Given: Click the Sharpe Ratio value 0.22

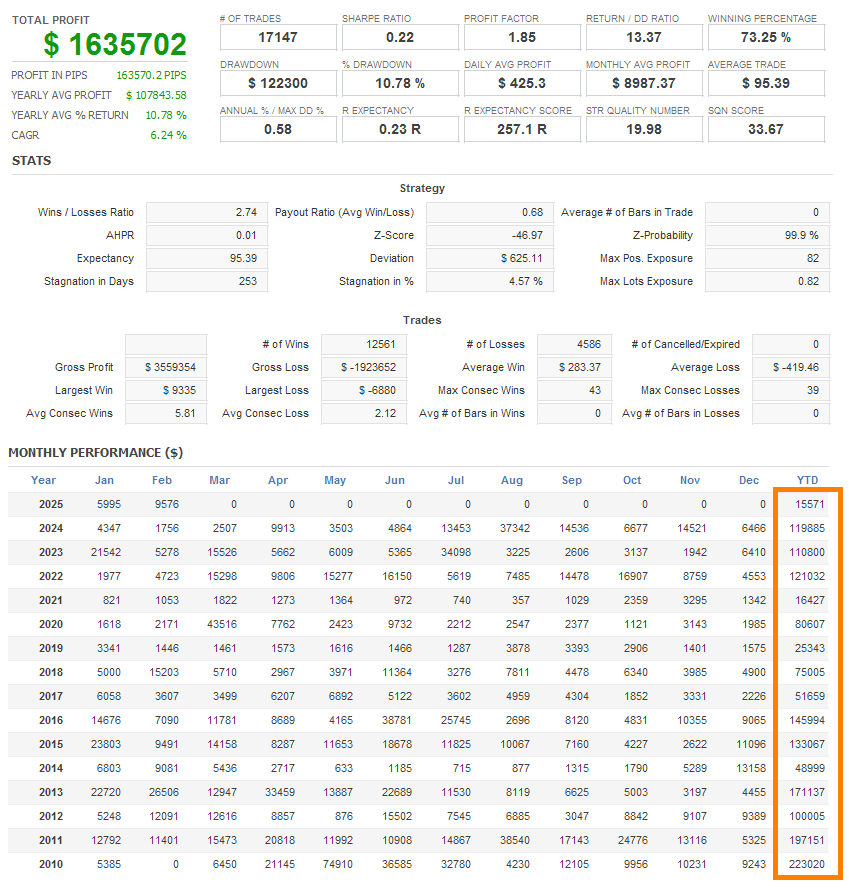Looking at the screenshot, I should click(400, 37).
